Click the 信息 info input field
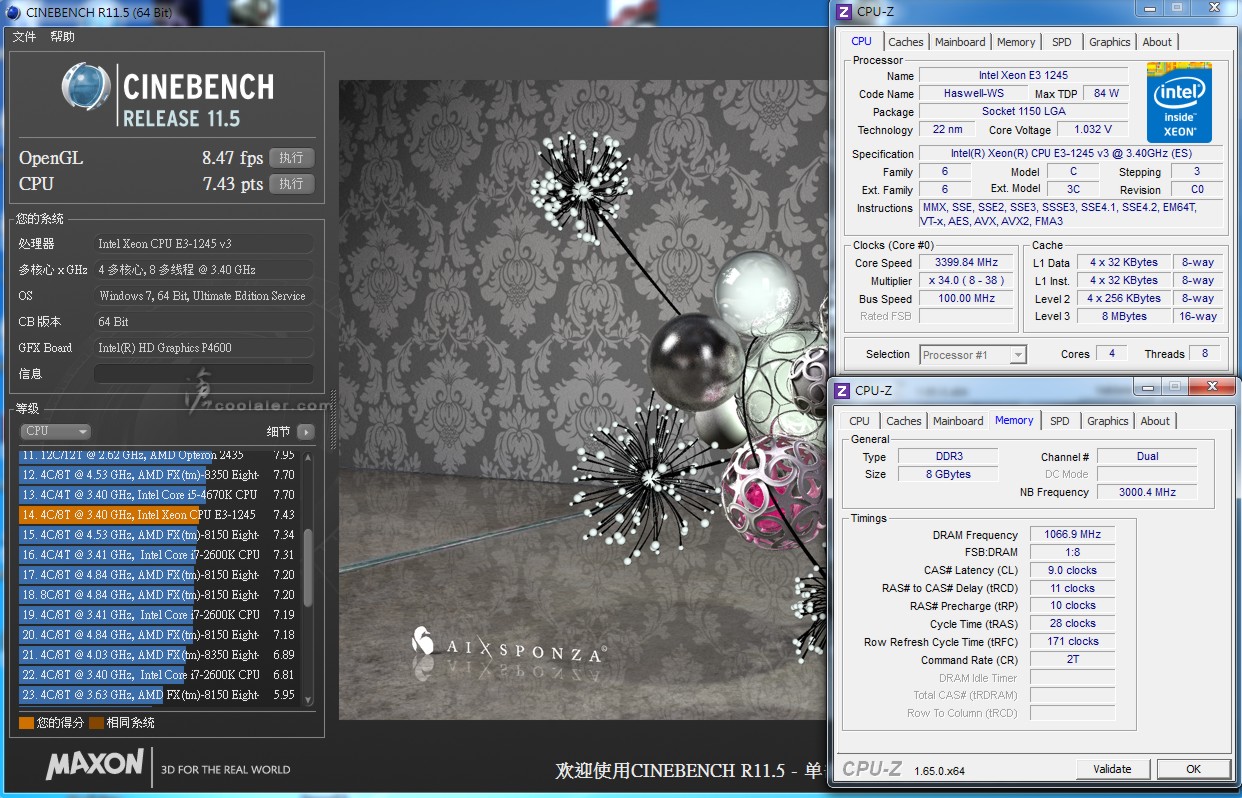Screen dimensions: 1242x798 pos(203,373)
